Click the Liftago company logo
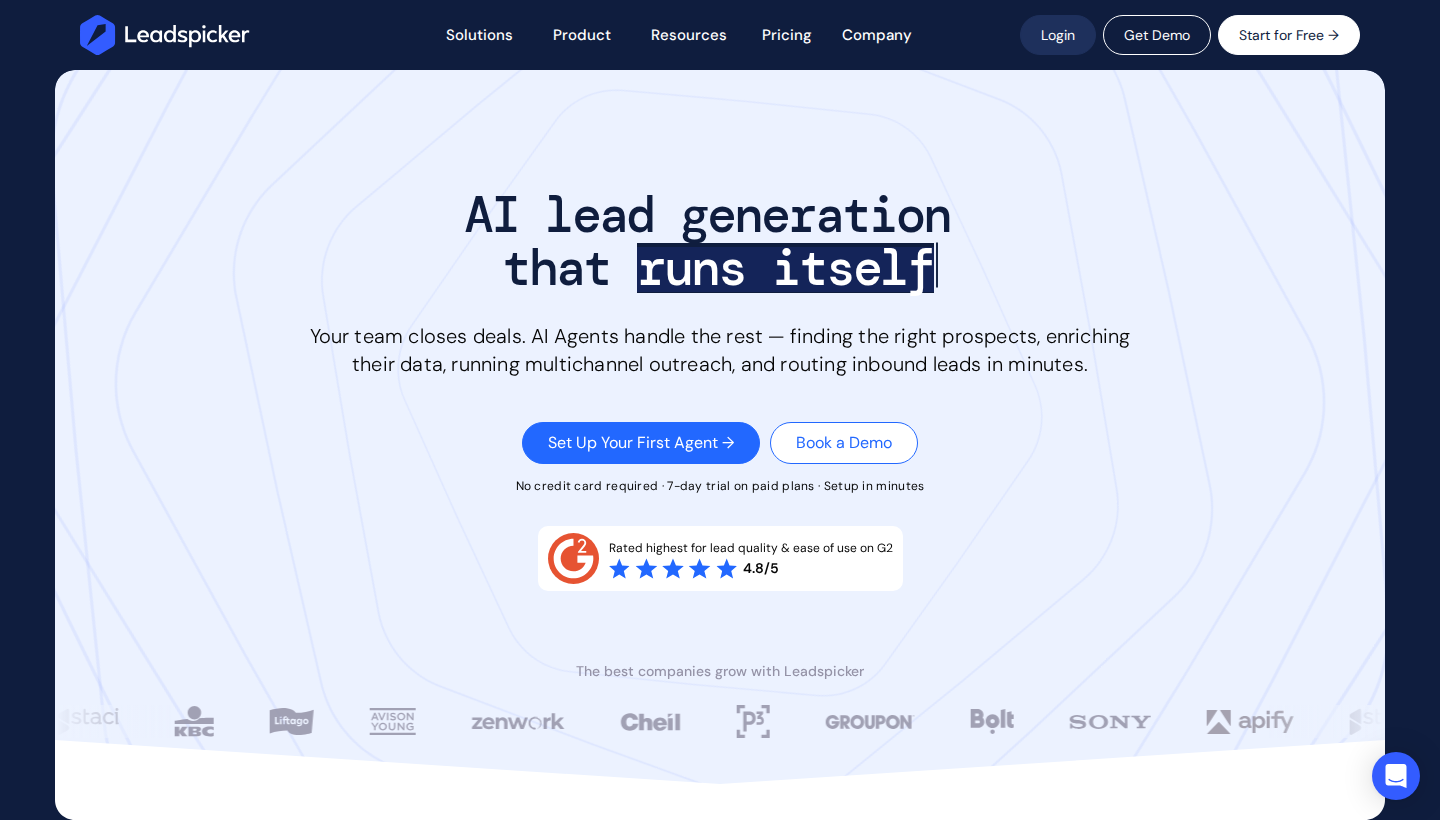Screen dimensions: 1440x820 [291, 721]
